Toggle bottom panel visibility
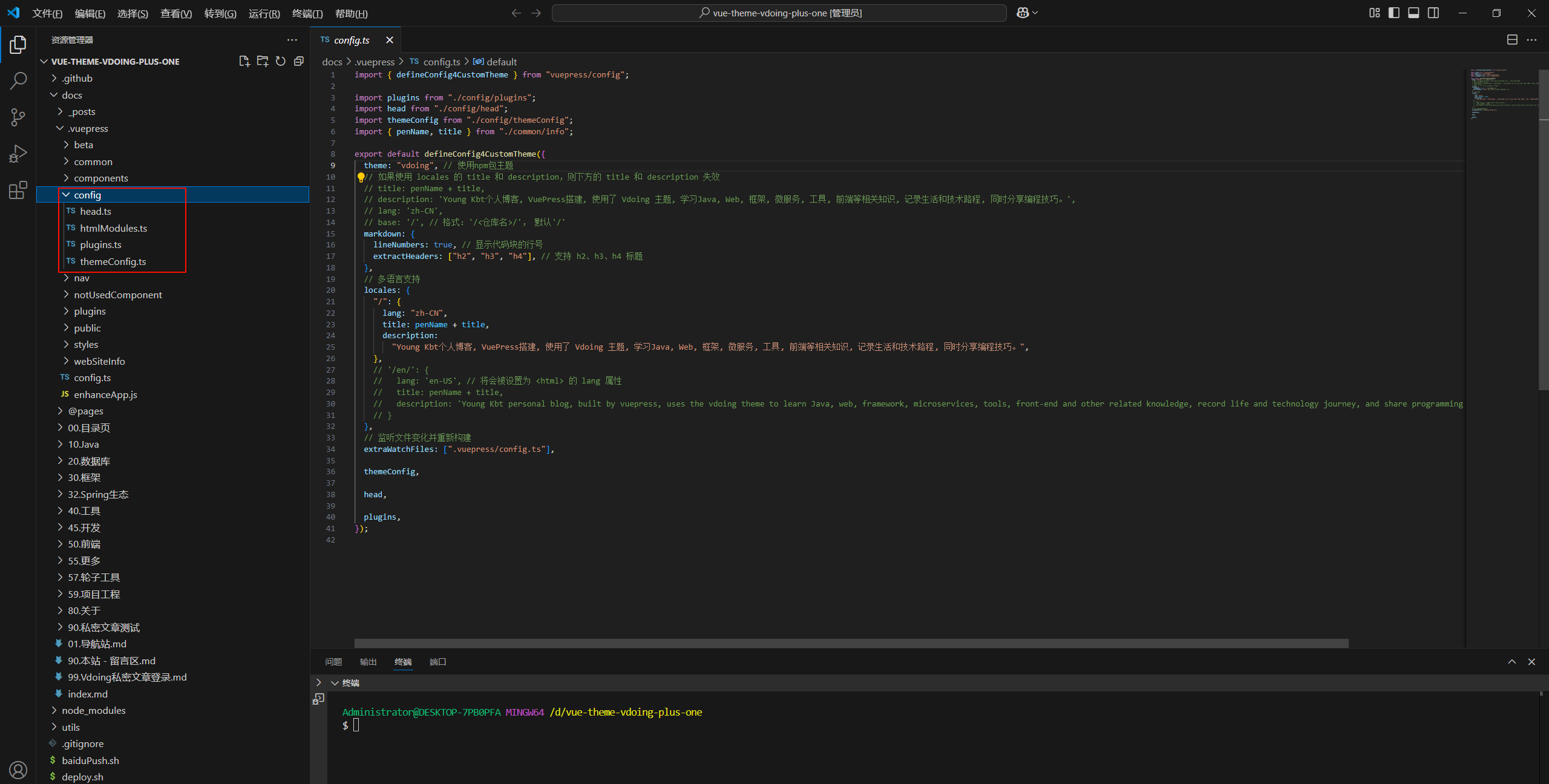The image size is (1549, 784). coord(1413,13)
